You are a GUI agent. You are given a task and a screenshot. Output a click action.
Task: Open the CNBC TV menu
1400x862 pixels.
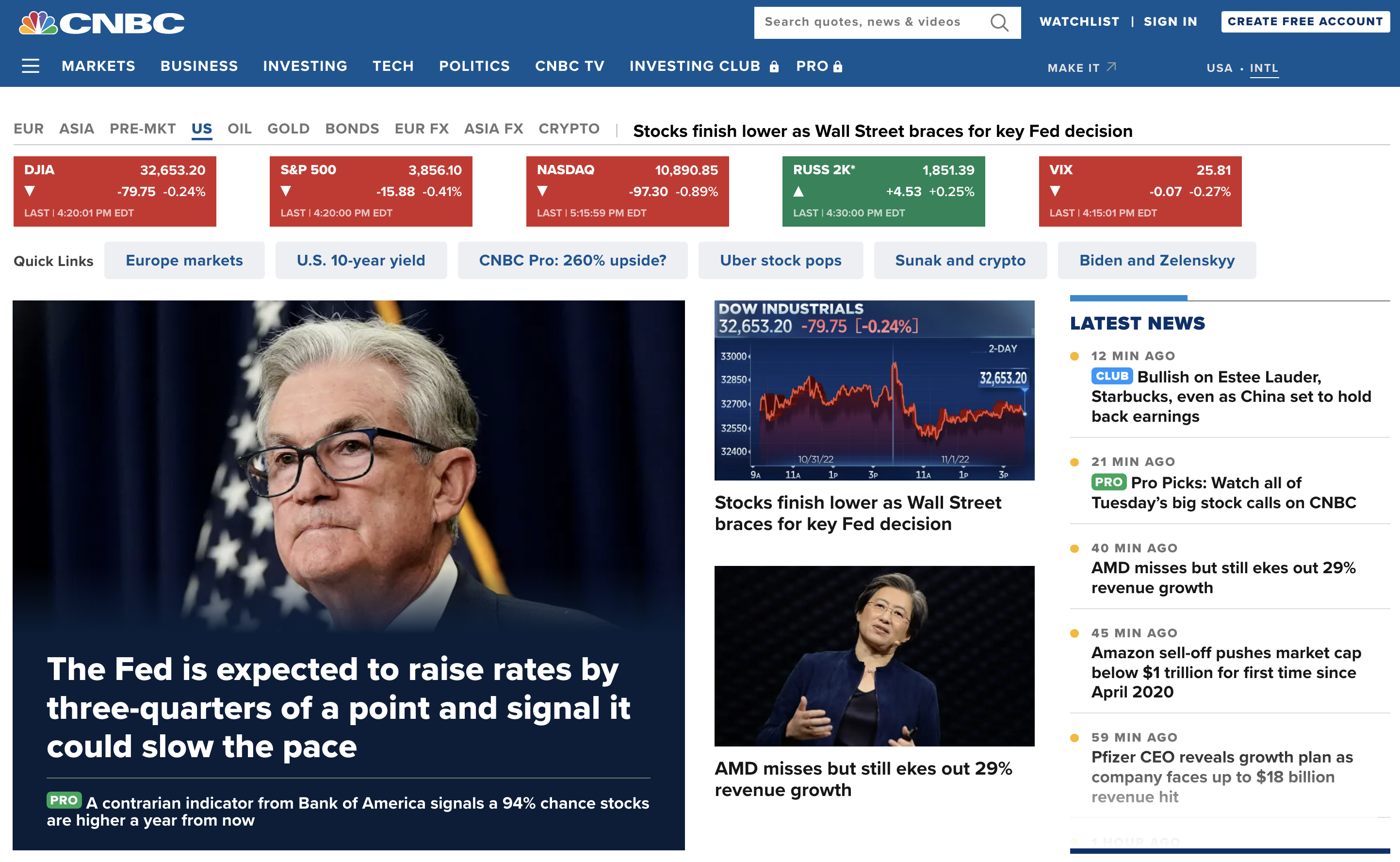point(570,66)
